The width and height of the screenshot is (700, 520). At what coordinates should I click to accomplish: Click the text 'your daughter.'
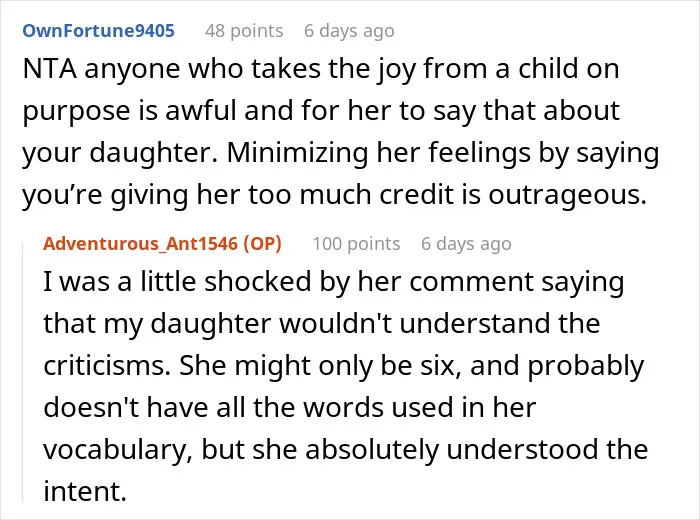click(x=121, y=153)
